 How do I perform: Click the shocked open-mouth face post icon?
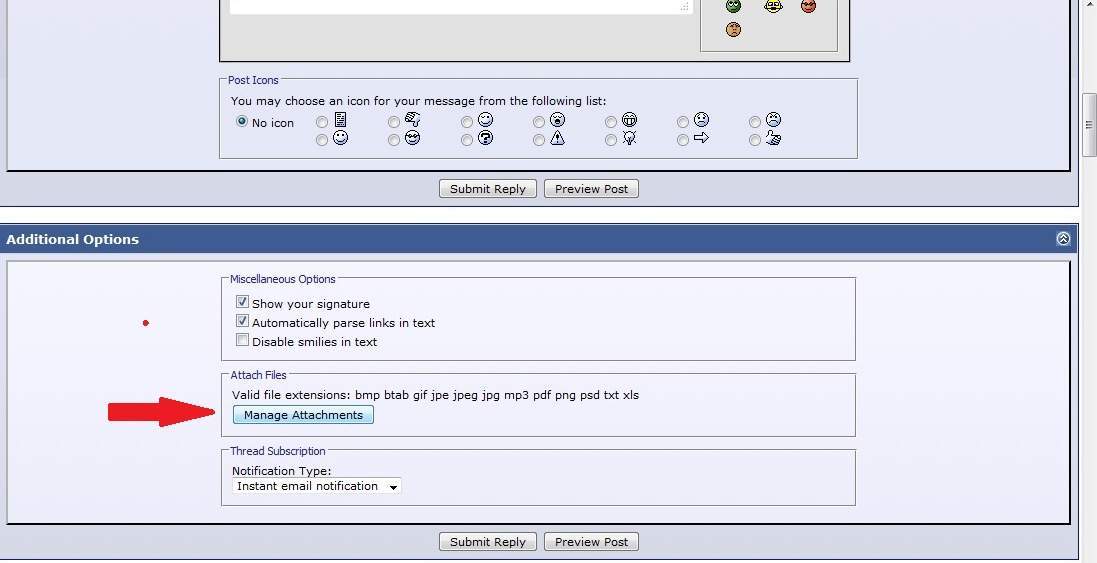click(x=558, y=120)
